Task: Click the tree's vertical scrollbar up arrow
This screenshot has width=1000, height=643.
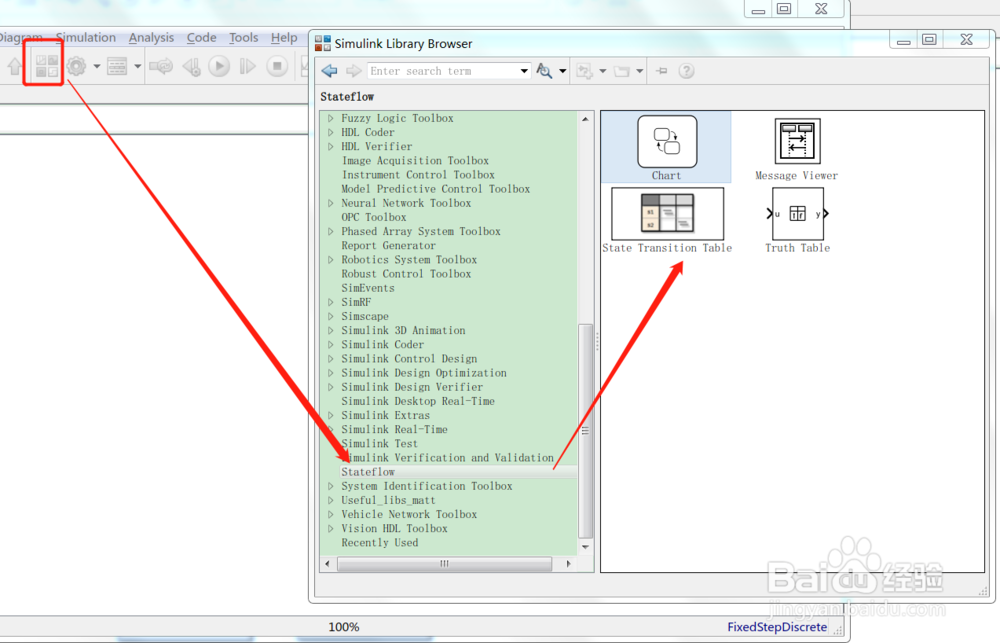Action: pos(585,119)
